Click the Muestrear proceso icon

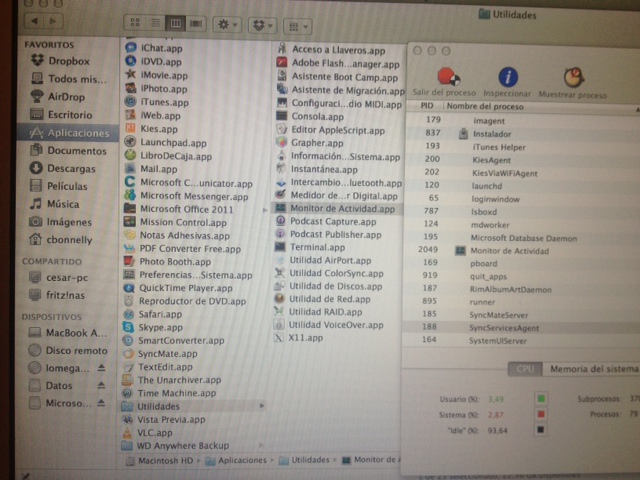pyautogui.click(x=573, y=77)
